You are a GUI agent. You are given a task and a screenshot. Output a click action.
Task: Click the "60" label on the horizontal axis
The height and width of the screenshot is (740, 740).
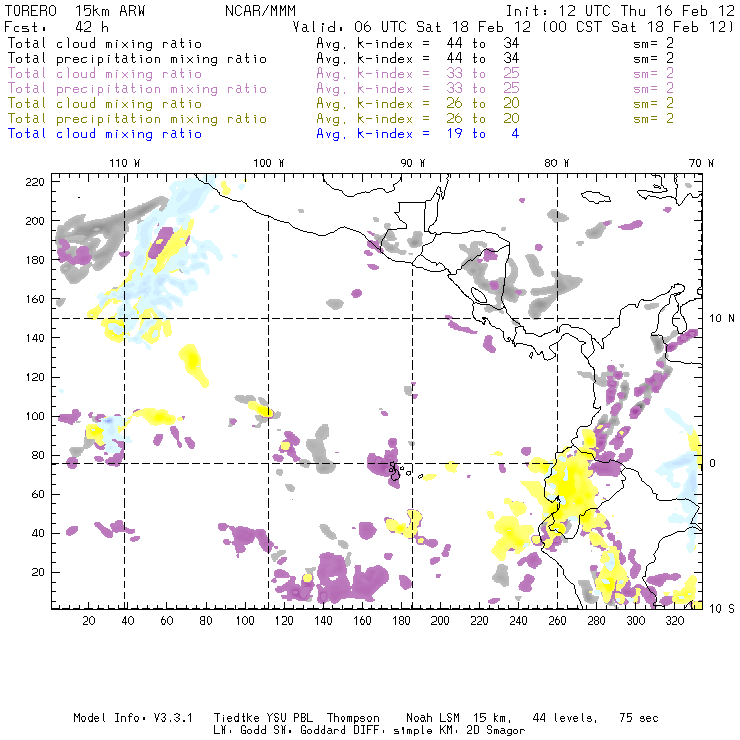tap(167, 621)
